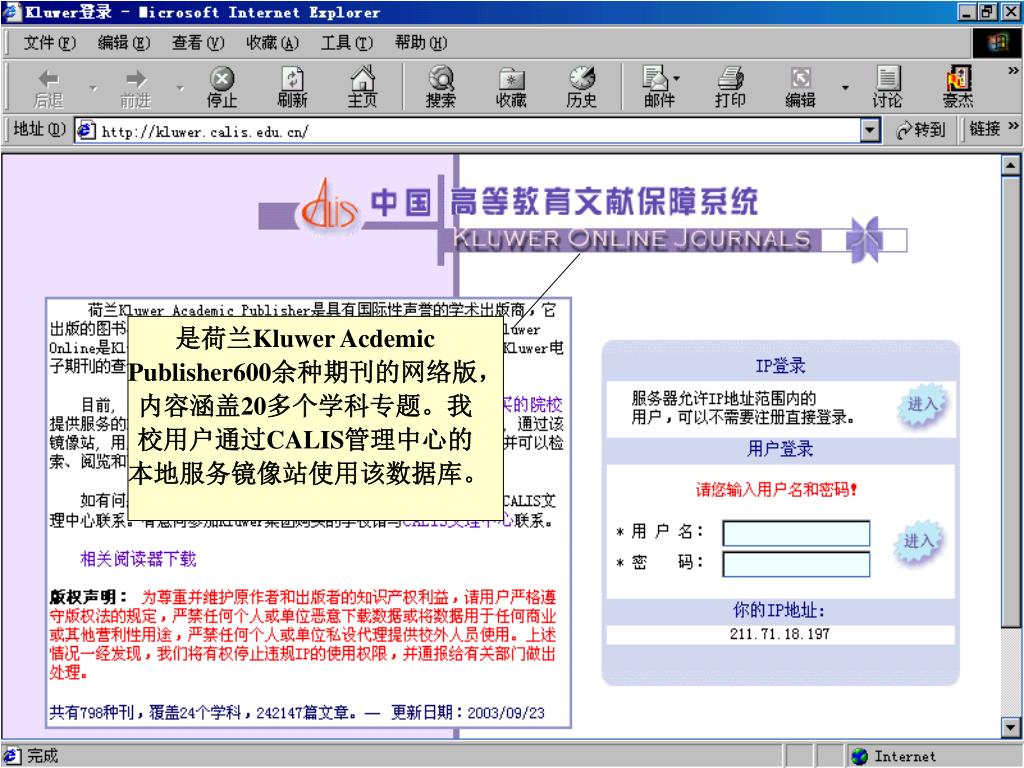This screenshot has width=1024, height=768.
Task: Open the Forward button history dropdown arrow
Action: [180, 88]
